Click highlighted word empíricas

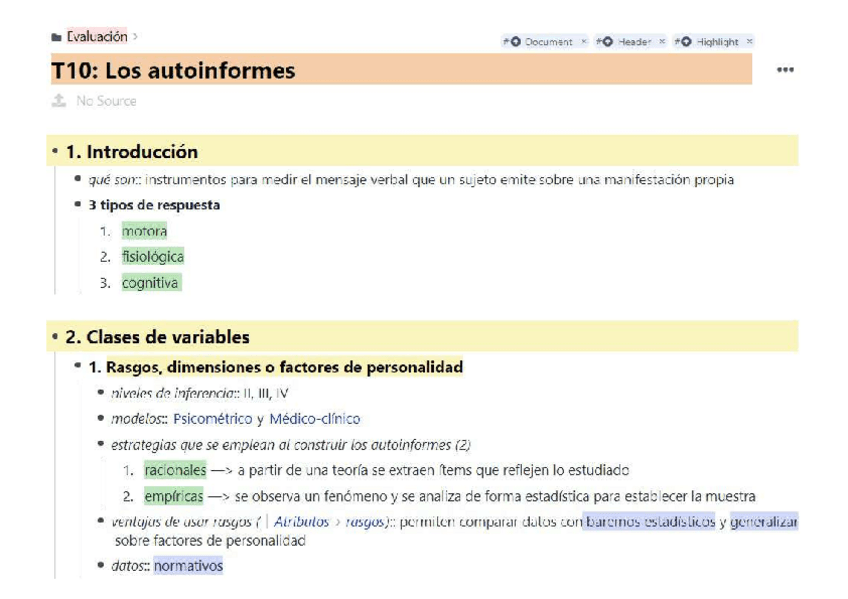174,496
